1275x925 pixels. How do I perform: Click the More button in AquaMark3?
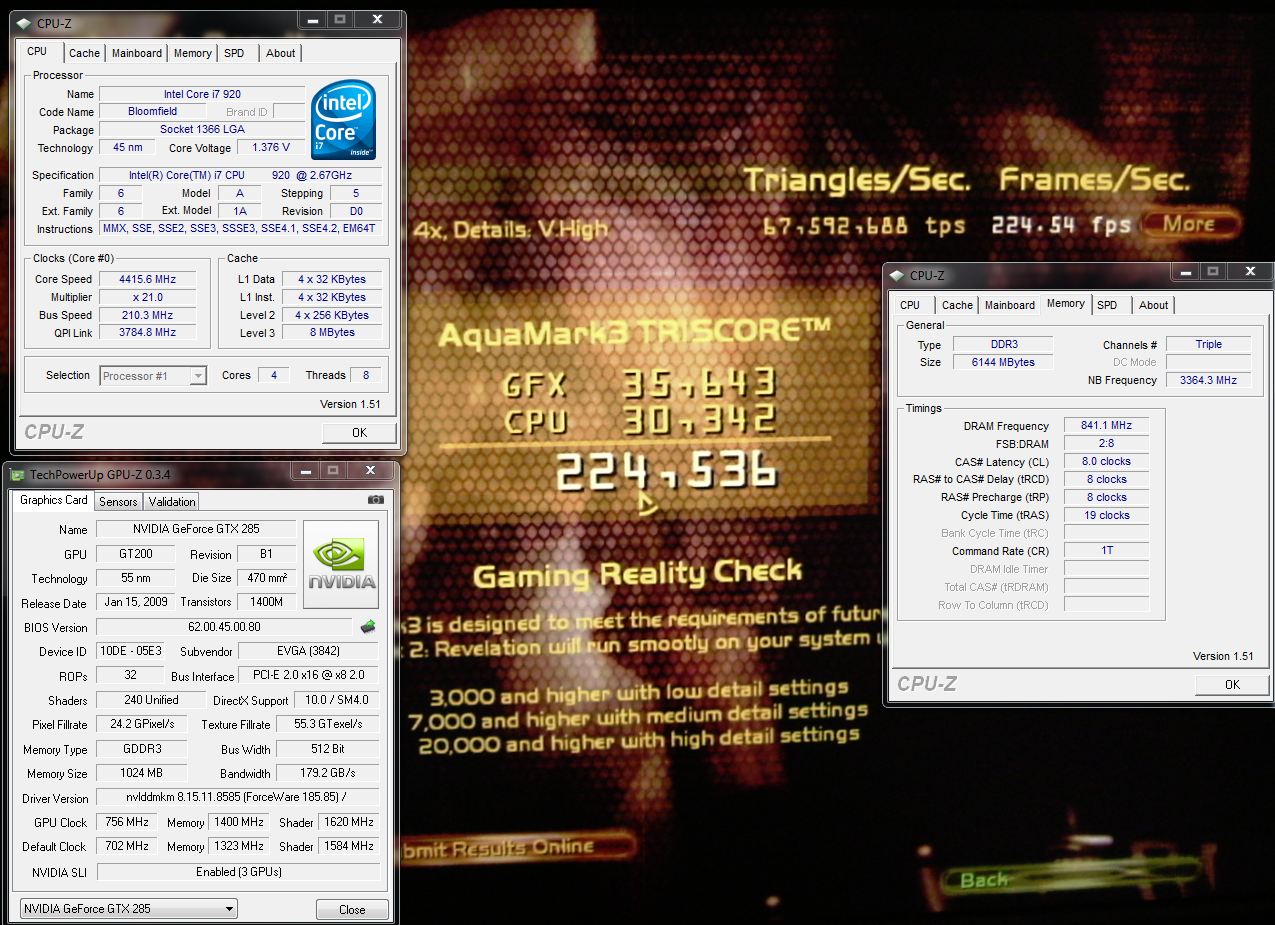(x=1188, y=224)
